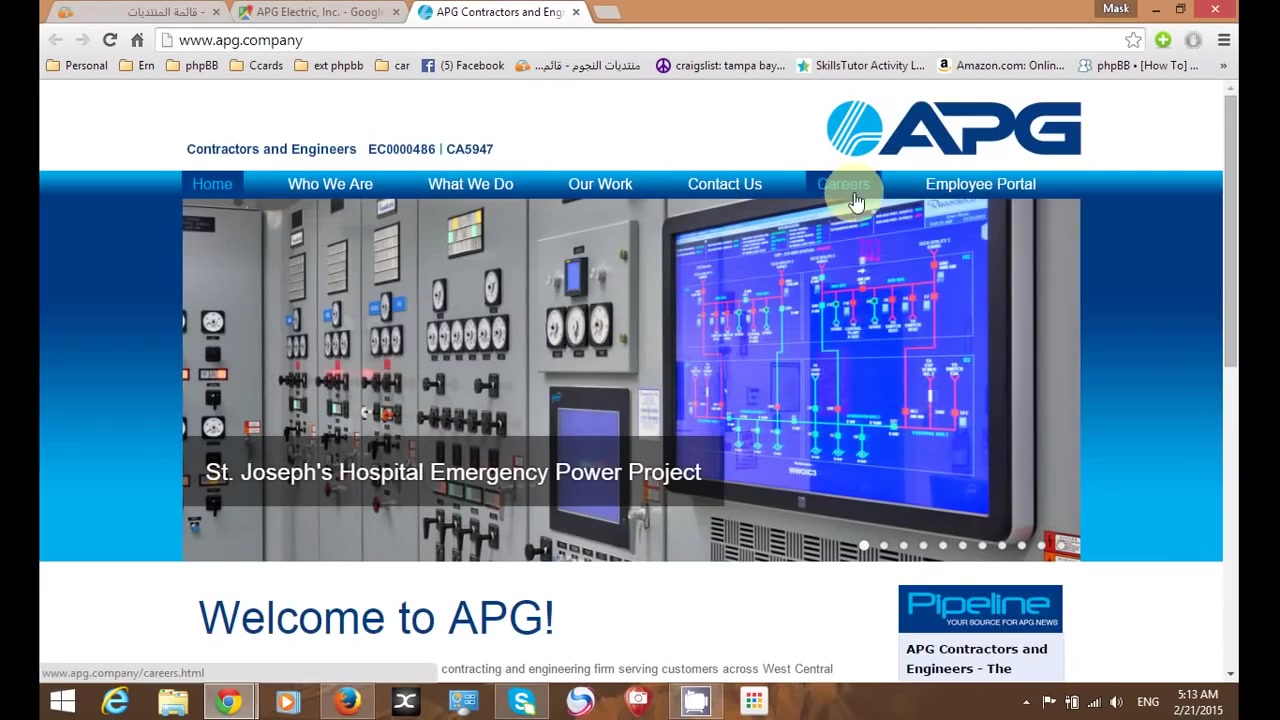The height and width of the screenshot is (720, 1280).
Task: Click the APG logo
Action: tap(953, 128)
